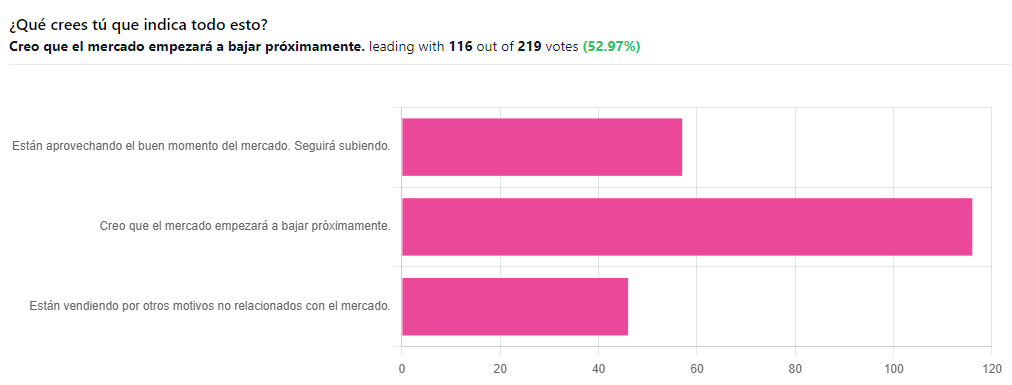Viewport: 1012px width, 385px height.
Task: Click the x-axis tick label 80
Action: click(795, 368)
